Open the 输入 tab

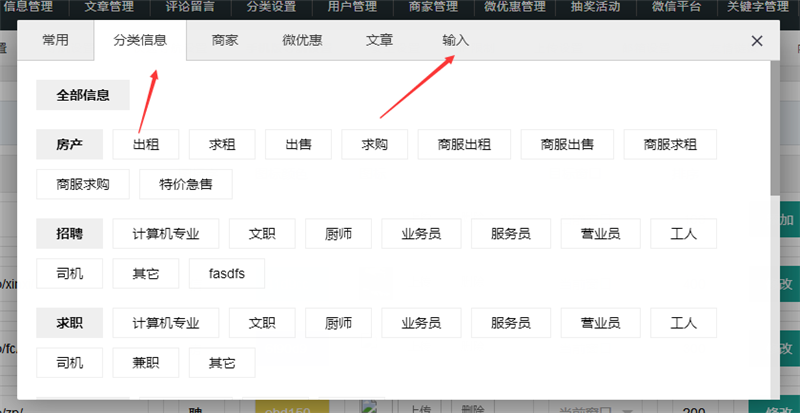pos(455,41)
